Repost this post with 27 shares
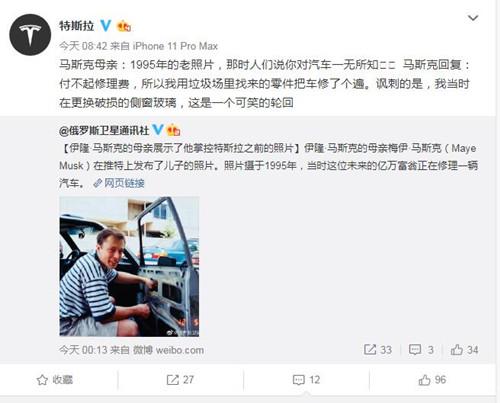The width and height of the screenshot is (500, 403). point(180,380)
